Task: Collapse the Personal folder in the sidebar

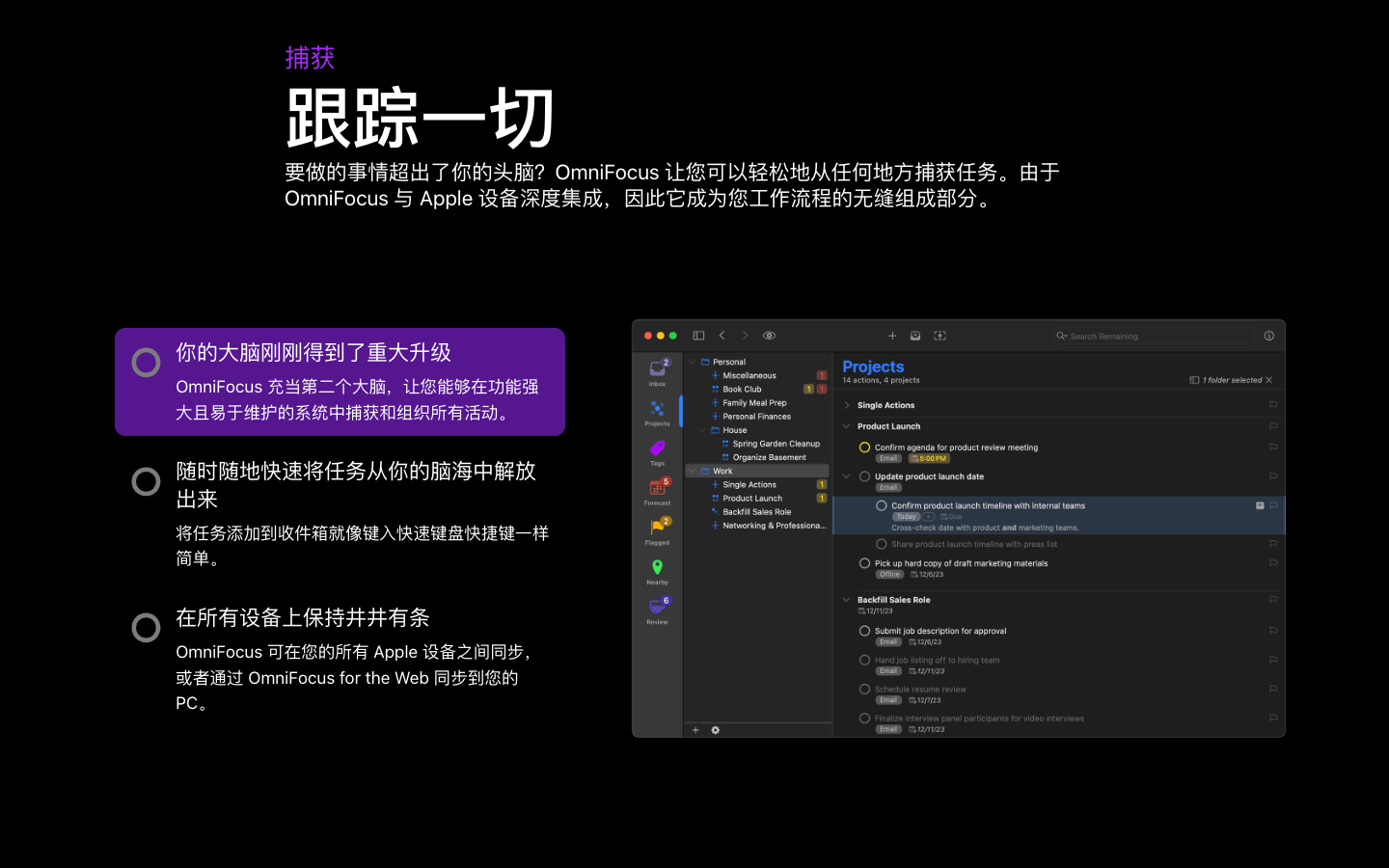Action: tap(692, 361)
